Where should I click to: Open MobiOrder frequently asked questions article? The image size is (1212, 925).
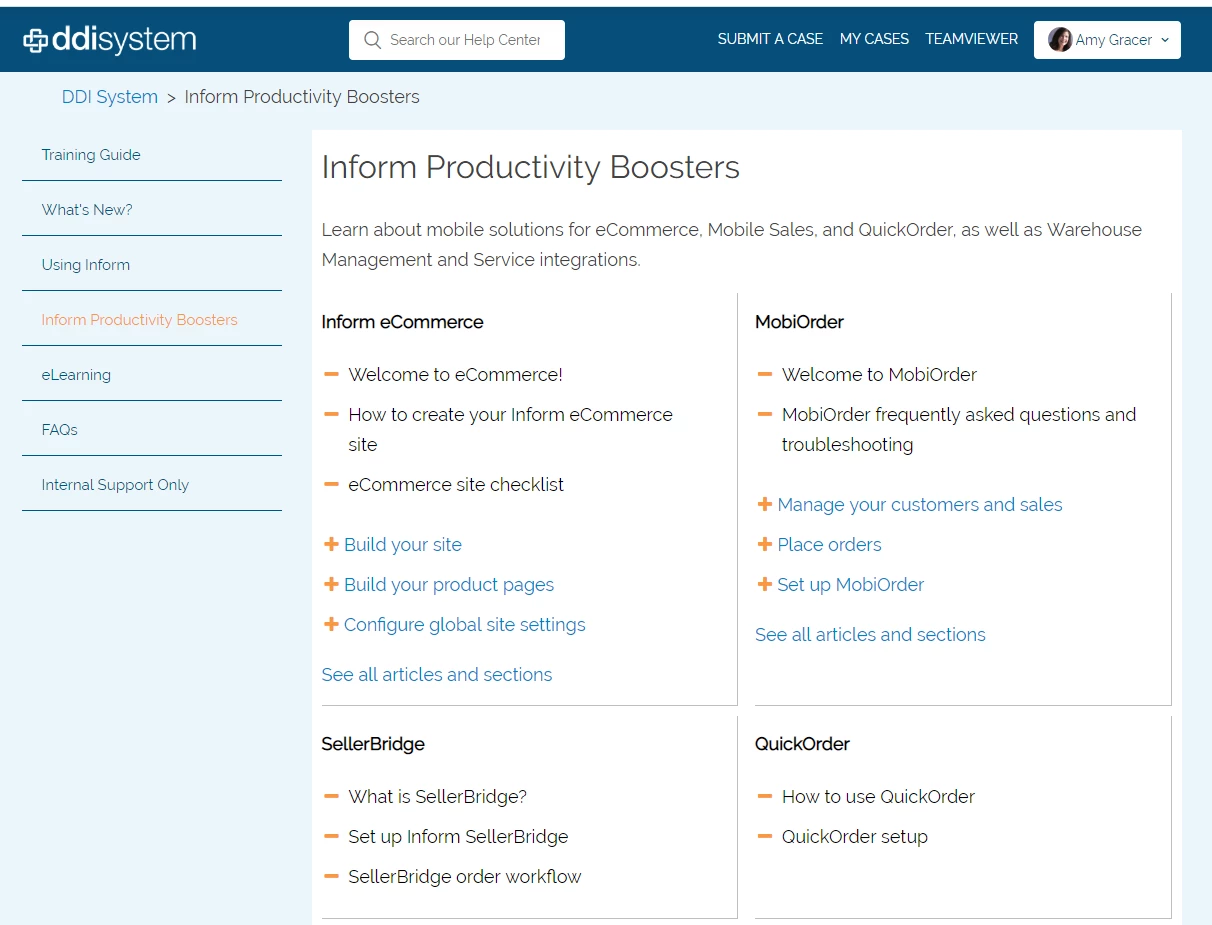click(959, 430)
